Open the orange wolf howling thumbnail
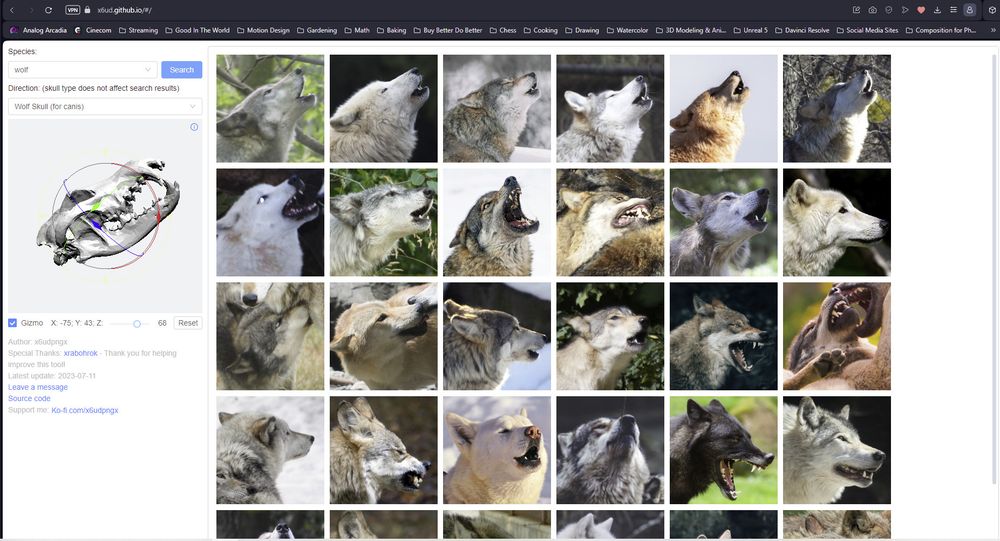The image size is (1000, 541). 723,108
